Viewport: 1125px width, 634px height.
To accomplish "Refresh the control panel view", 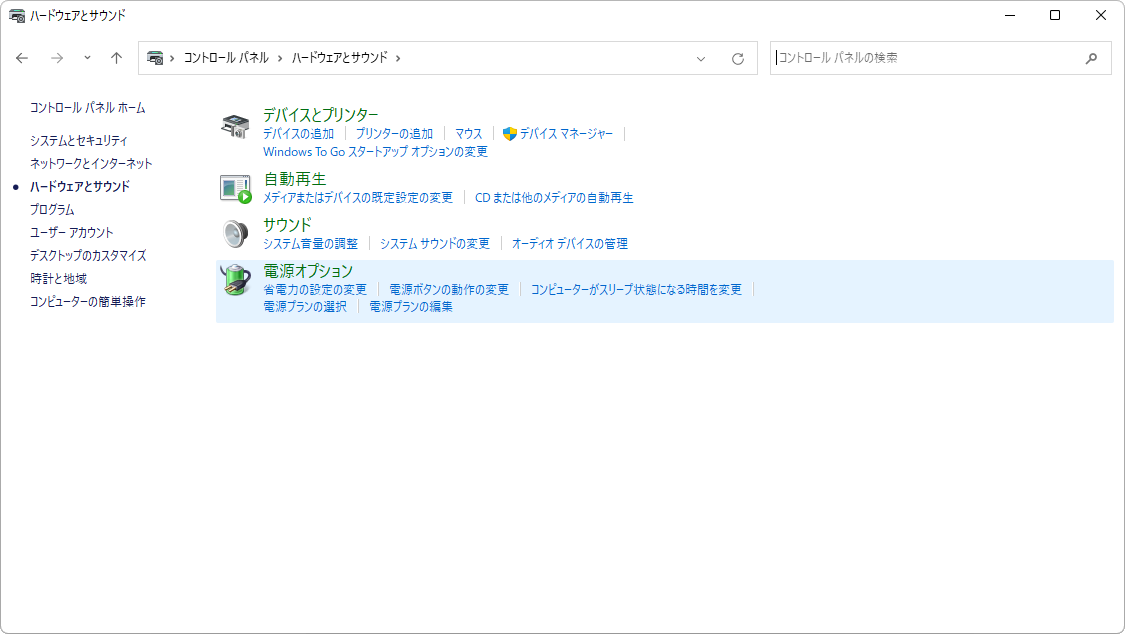I will click(738, 59).
